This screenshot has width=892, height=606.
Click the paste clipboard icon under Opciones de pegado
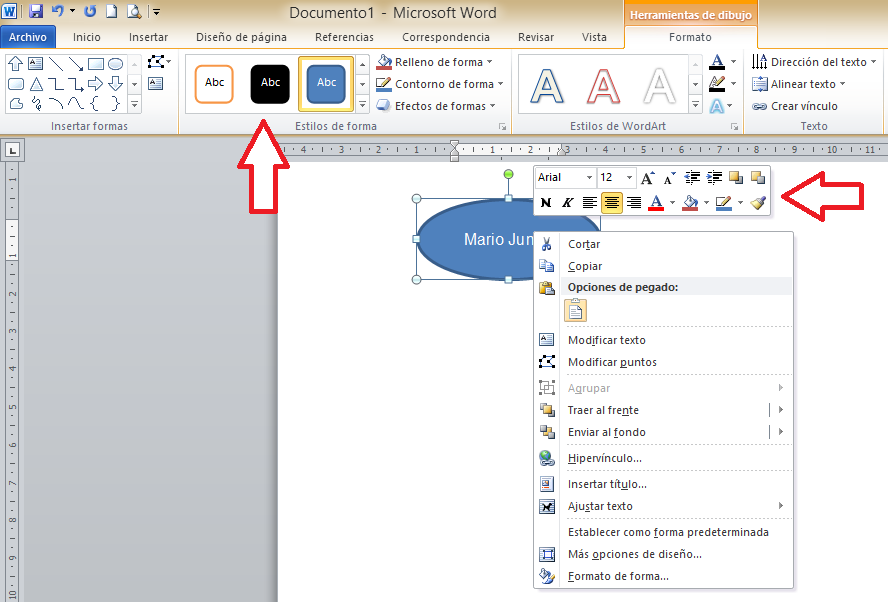[x=575, y=311]
